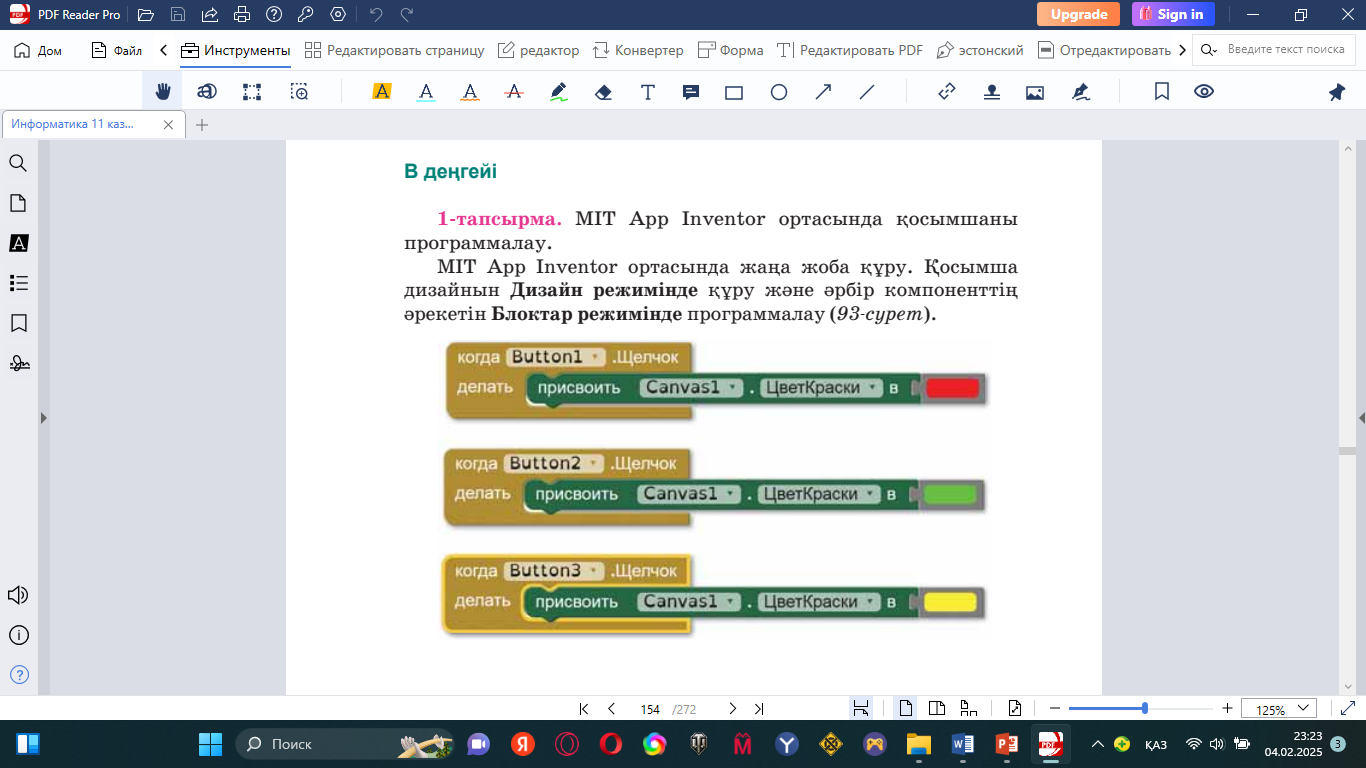
Task: Select the Circle shape tool
Action: pyautogui.click(x=779, y=92)
